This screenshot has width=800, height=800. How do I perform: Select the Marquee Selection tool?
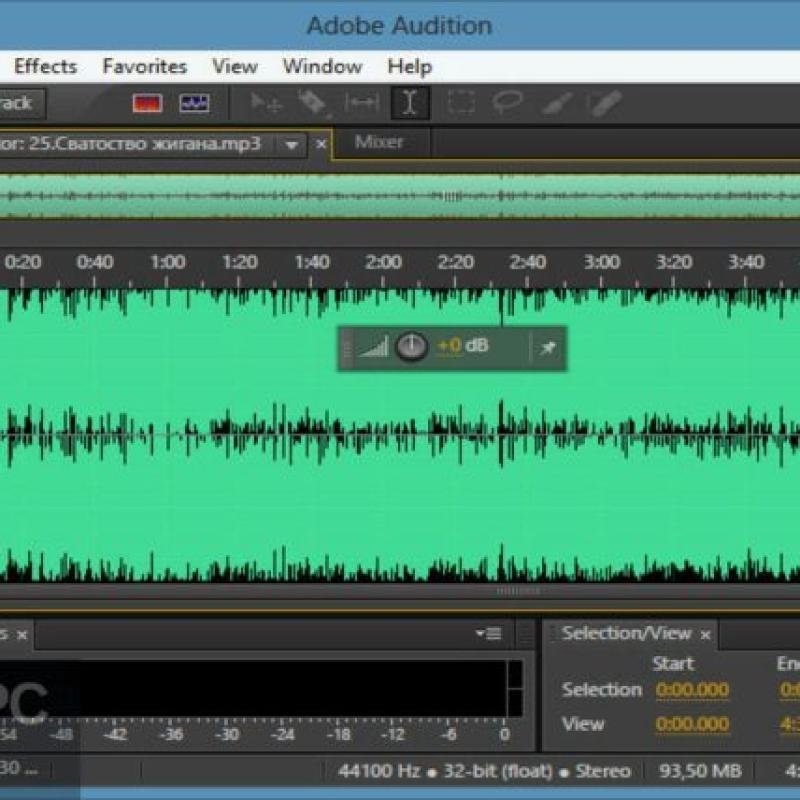(462, 103)
